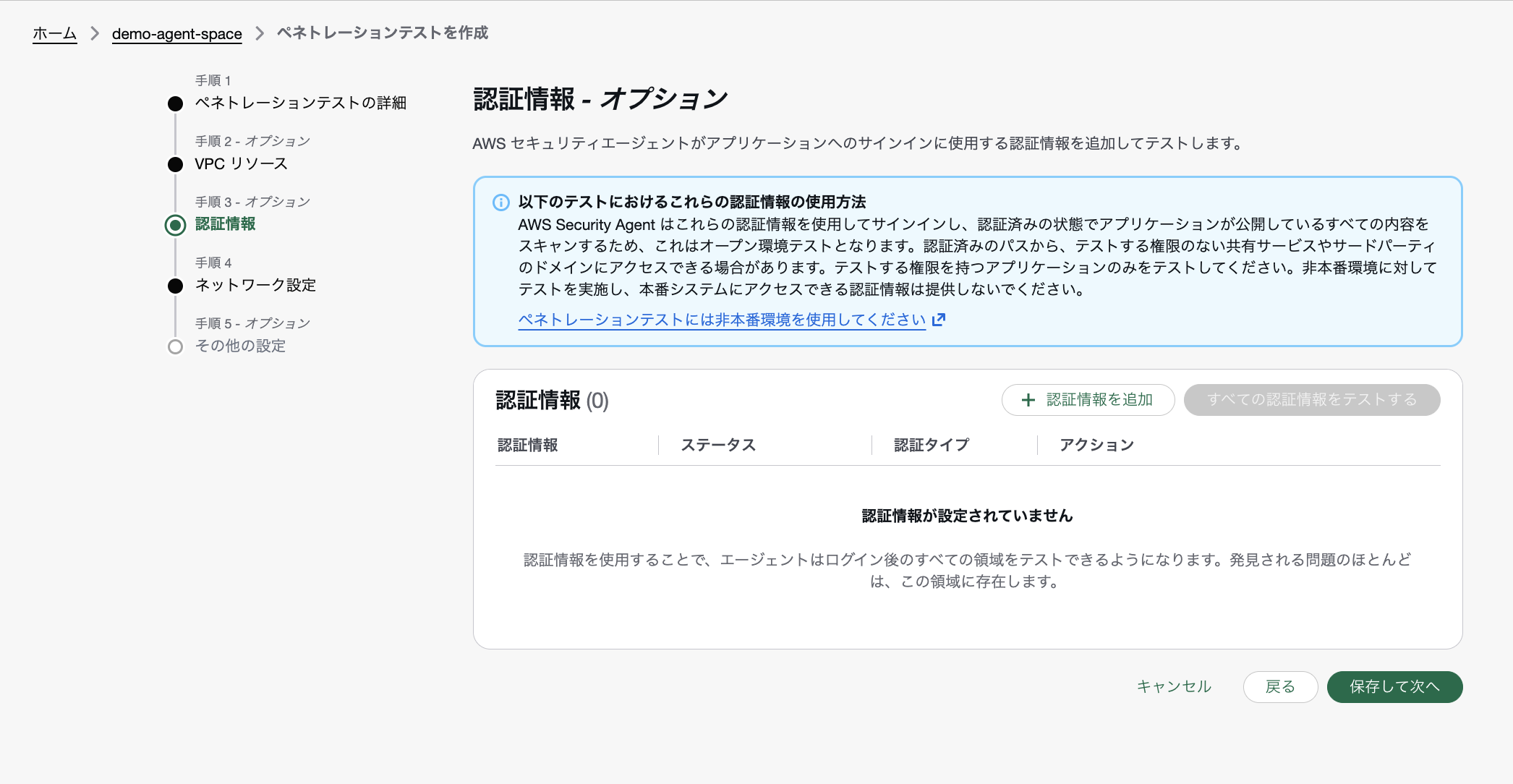Go to demo-agent-space breadcrumb
The height and width of the screenshot is (784, 1513).
tap(177, 33)
